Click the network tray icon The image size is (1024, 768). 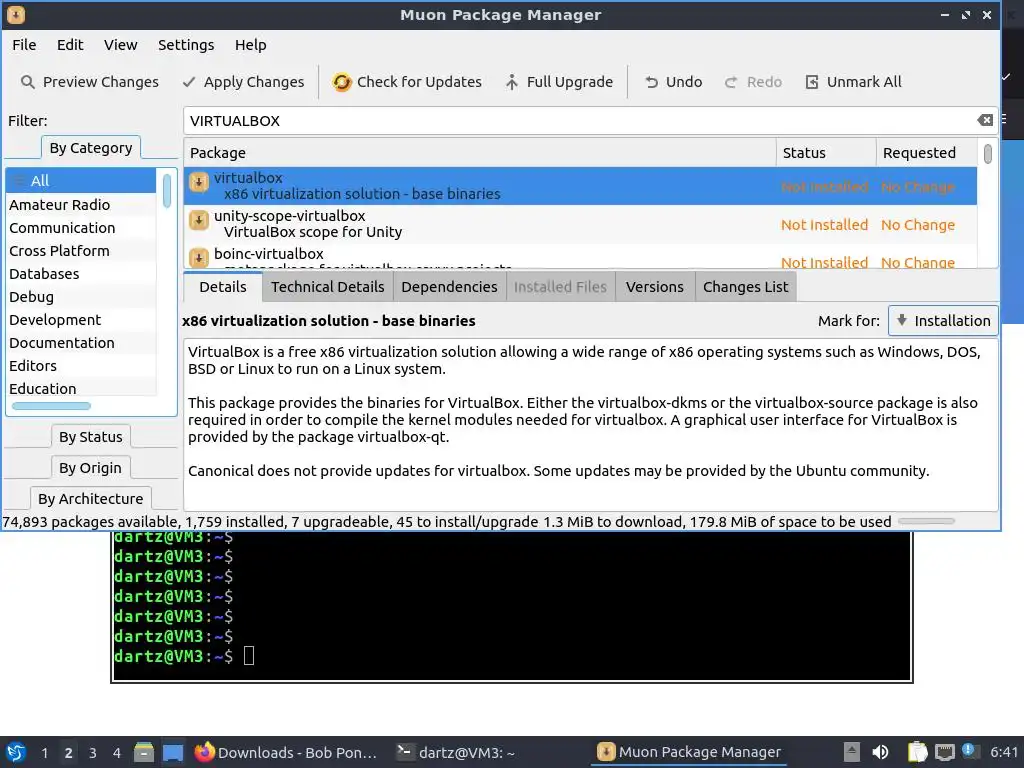click(945, 752)
